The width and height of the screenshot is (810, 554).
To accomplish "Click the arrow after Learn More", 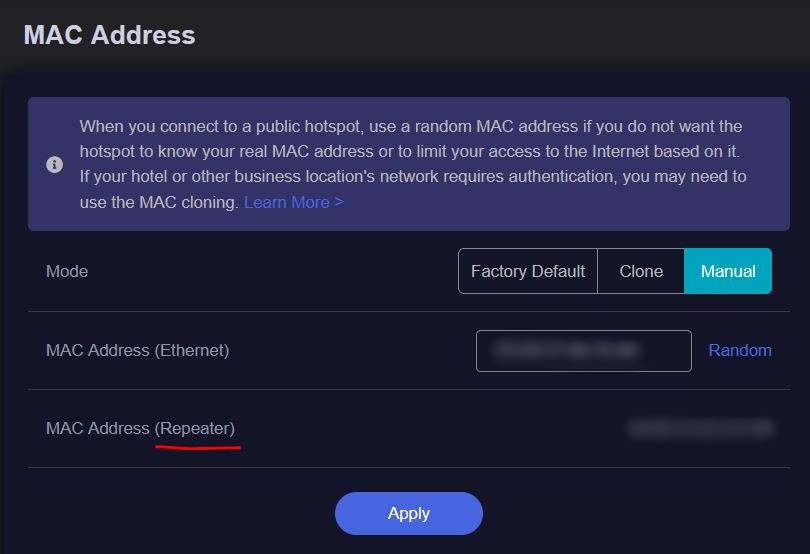I will (339, 202).
